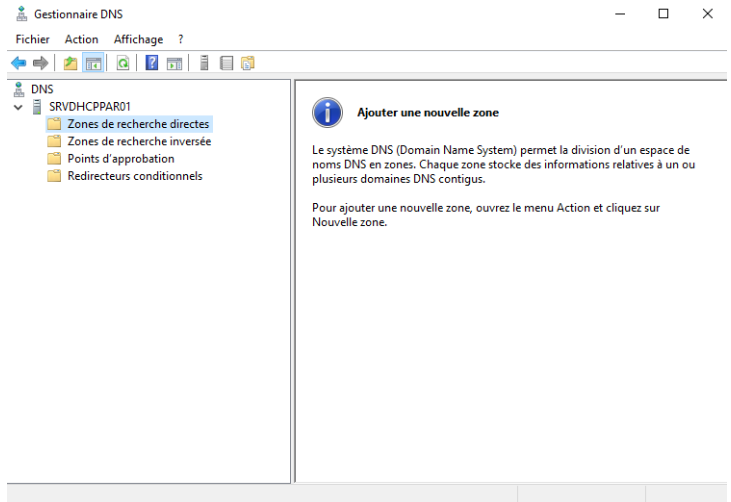Click the paragraph starting "Le système DNS"
This screenshot has width=731, height=502.
(503, 164)
